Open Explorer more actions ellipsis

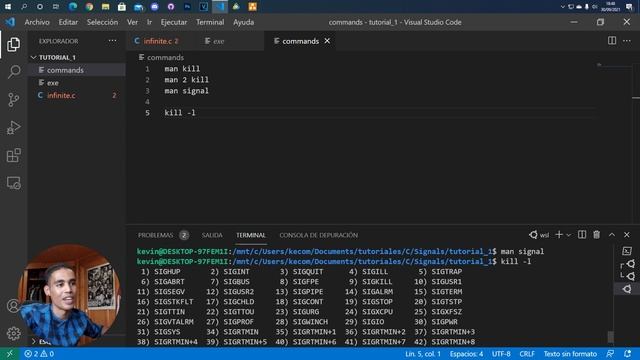click(x=112, y=41)
